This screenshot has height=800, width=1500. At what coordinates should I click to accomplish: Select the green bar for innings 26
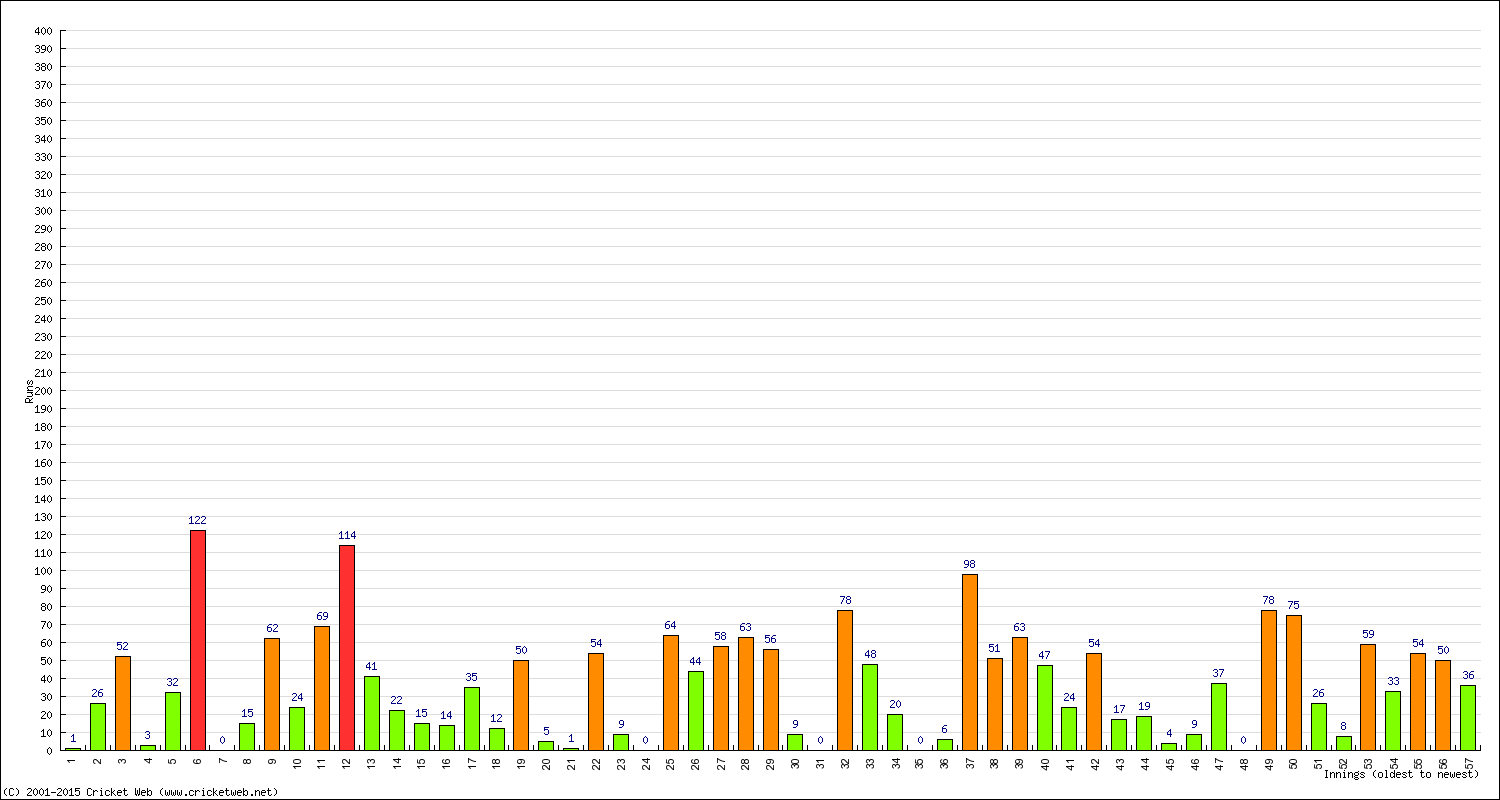click(x=696, y=710)
